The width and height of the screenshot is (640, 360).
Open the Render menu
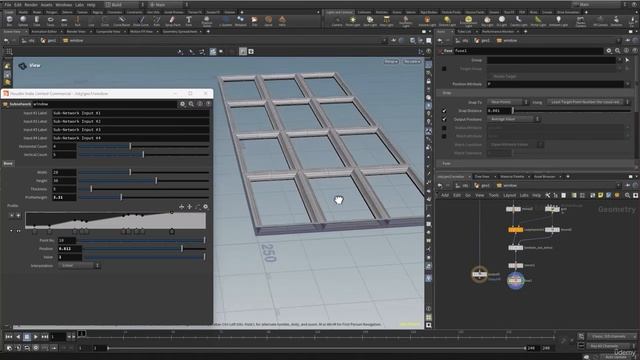pyautogui.click(x=31, y=4)
